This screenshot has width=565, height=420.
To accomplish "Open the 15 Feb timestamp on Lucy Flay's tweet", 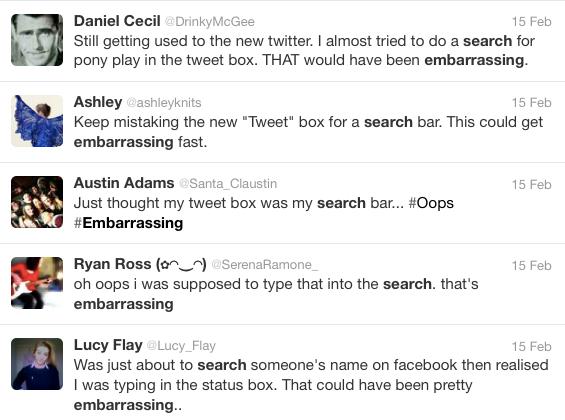I will click(x=531, y=347).
